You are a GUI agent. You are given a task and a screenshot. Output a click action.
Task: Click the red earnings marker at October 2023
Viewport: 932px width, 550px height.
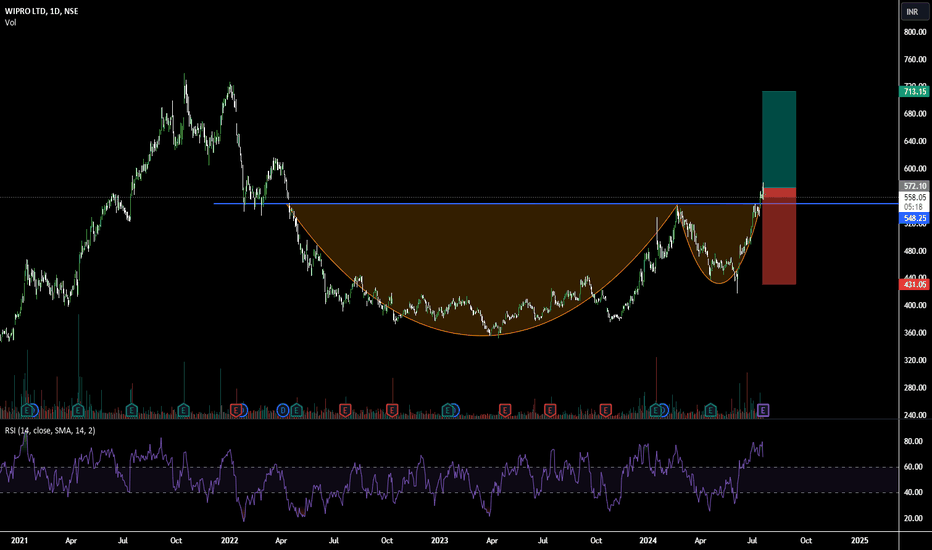click(x=606, y=410)
